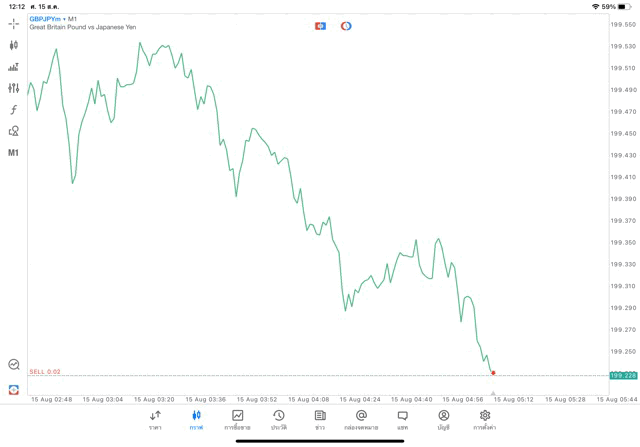The width and height of the screenshot is (640, 447).
Task: Open chart settings sliders icon
Action: click(x=14, y=88)
